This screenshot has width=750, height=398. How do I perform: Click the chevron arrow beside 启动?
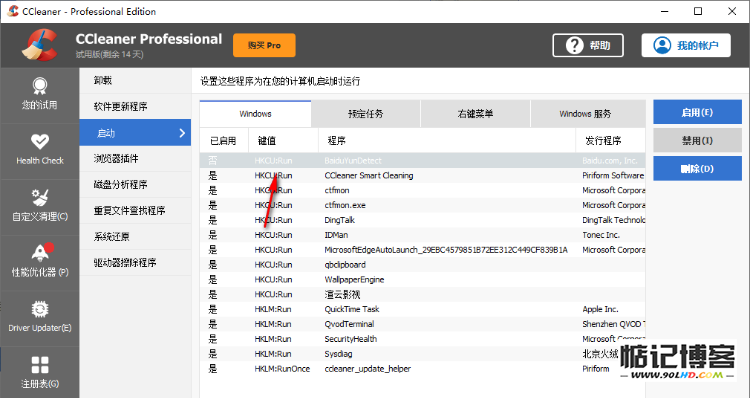[182, 133]
